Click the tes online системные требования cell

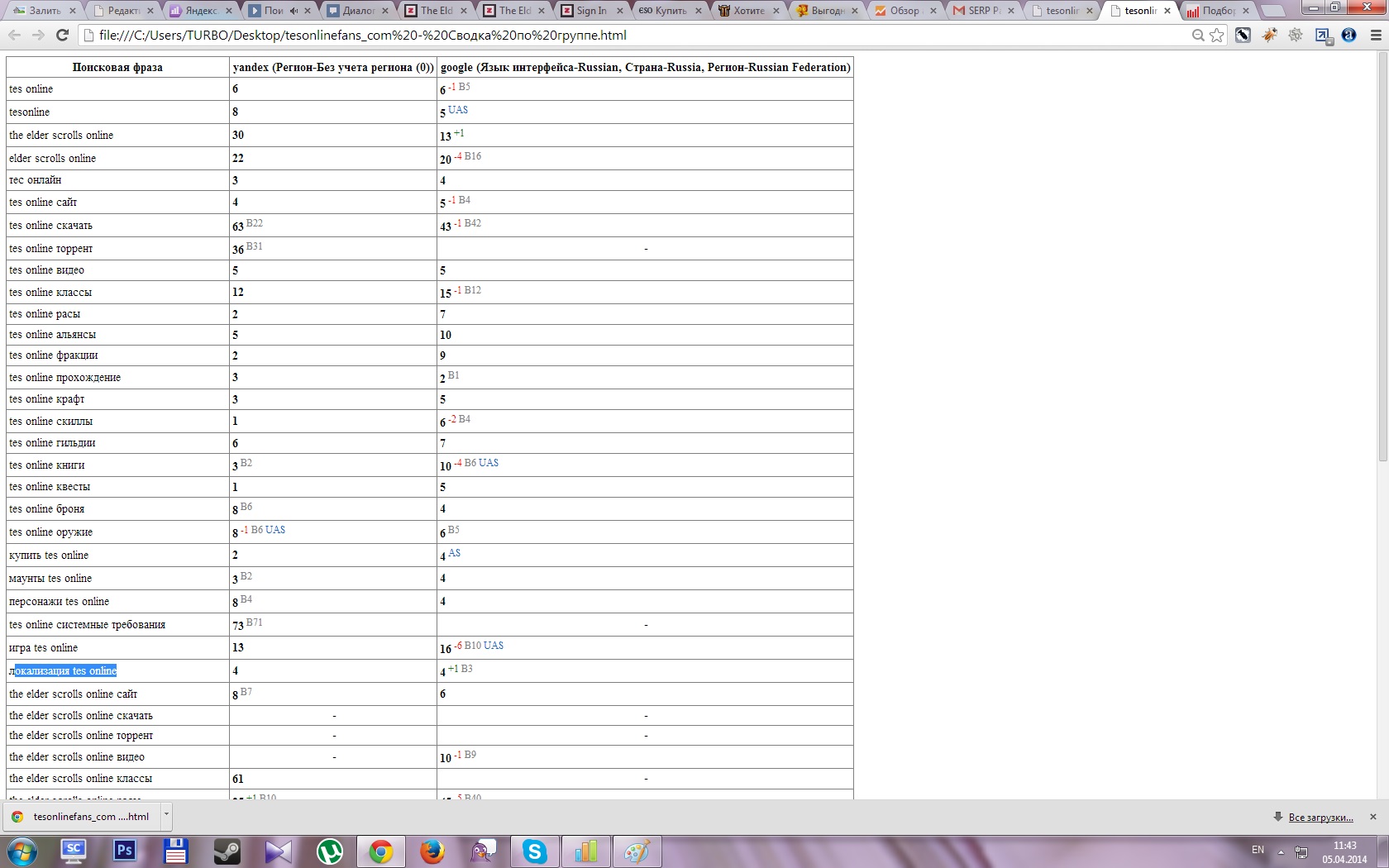click(x=117, y=625)
